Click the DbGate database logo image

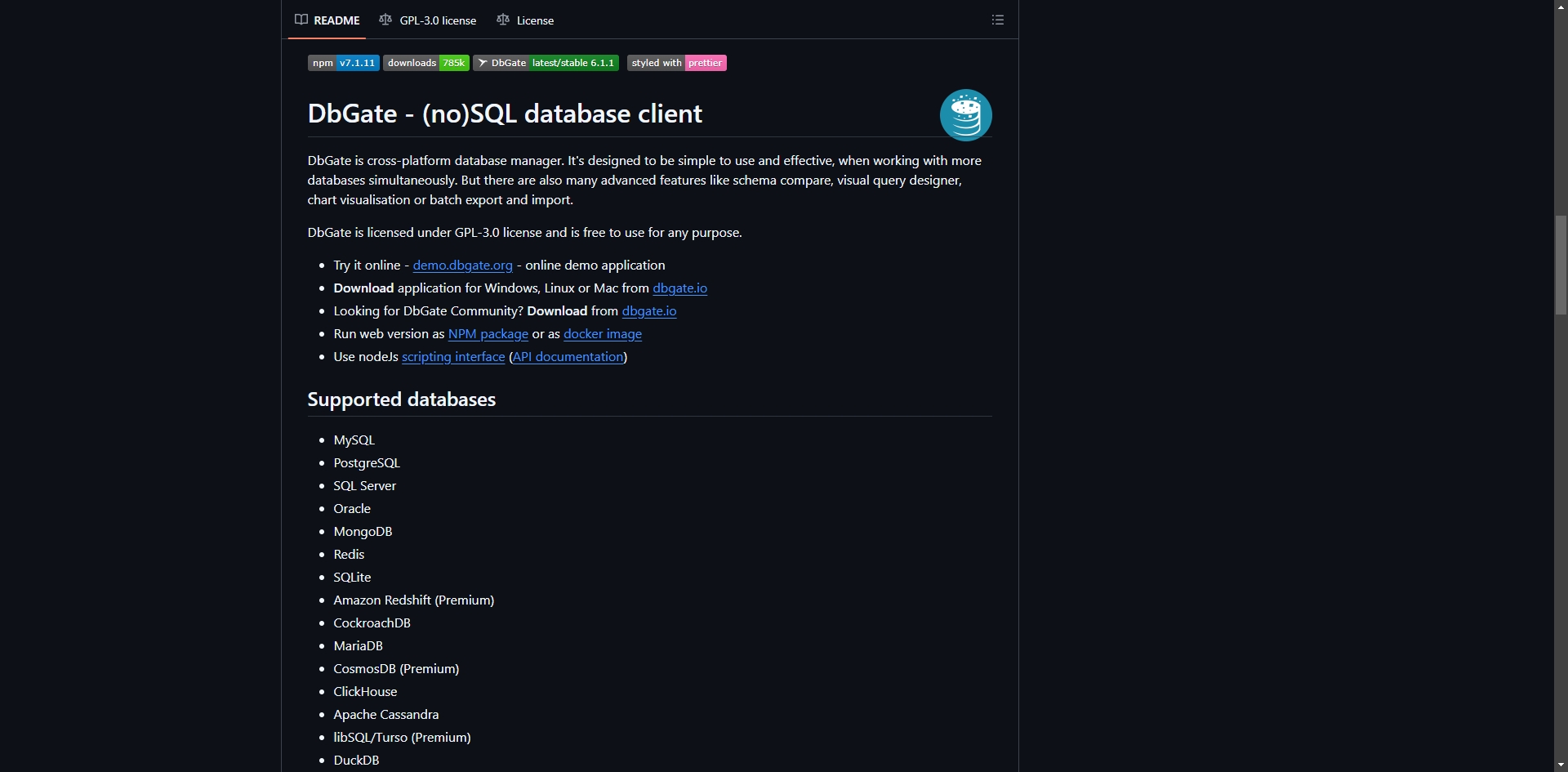click(x=966, y=115)
